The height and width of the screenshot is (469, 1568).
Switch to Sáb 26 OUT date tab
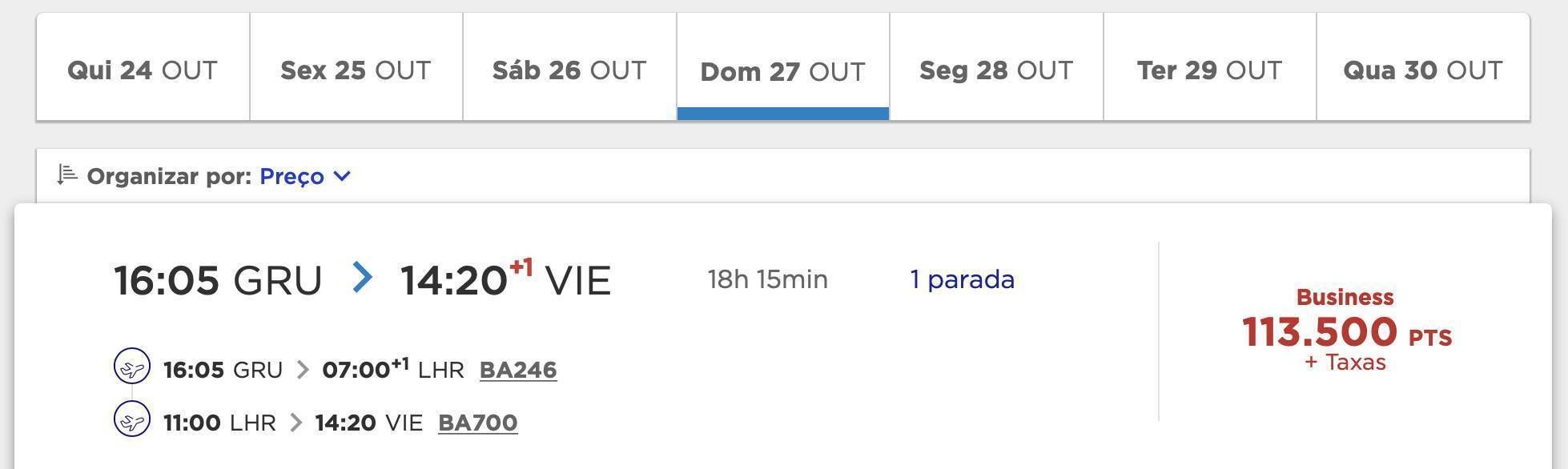569,66
